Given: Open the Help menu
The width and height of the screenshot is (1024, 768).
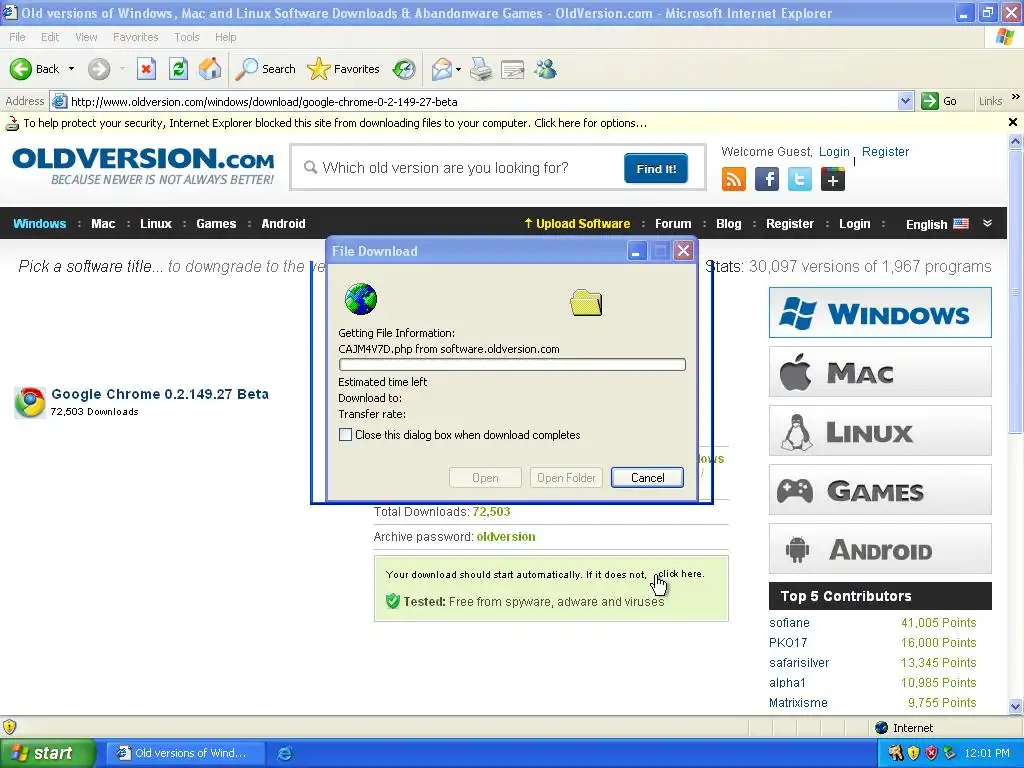Looking at the screenshot, I should tap(225, 37).
